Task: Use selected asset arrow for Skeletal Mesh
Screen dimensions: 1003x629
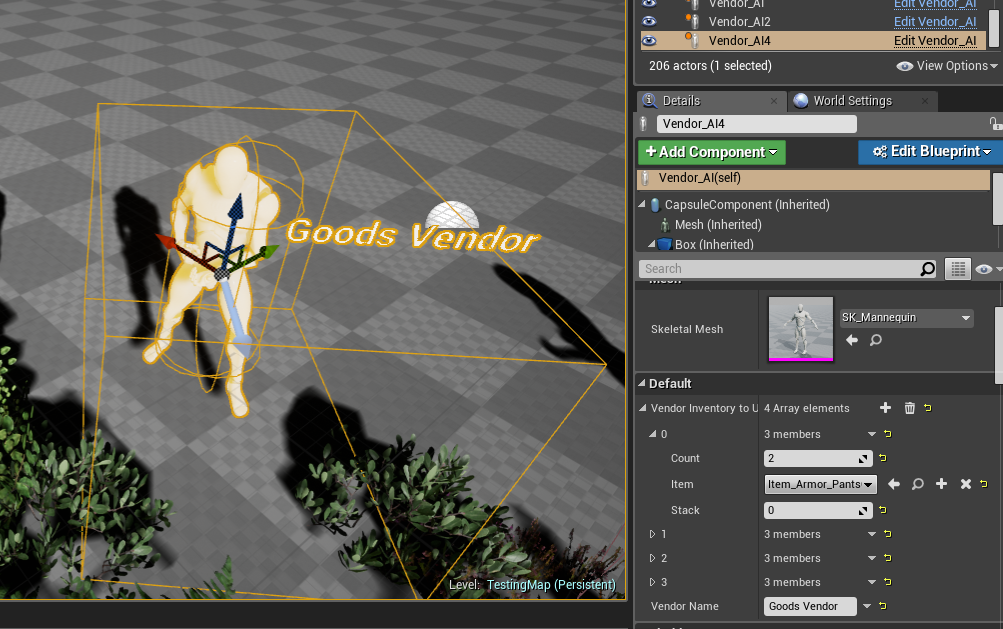Action: 852,340
